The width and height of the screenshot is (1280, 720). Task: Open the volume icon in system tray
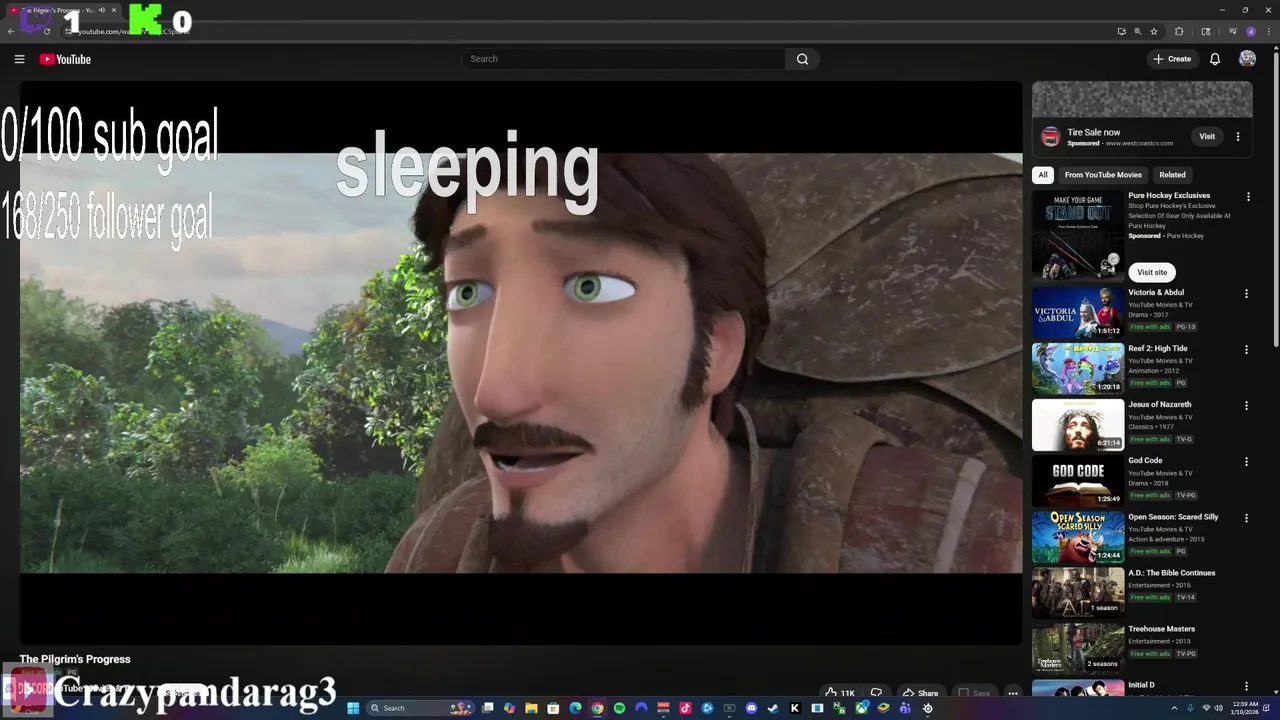pyautogui.click(x=1218, y=708)
